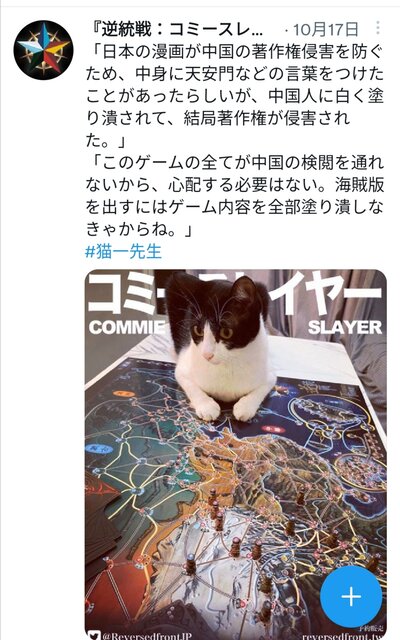Viewport: 400px width, 640px height.
Task: Click the second paragraph starting このゲーム
Action: pyautogui.click(x=235, y=196)
